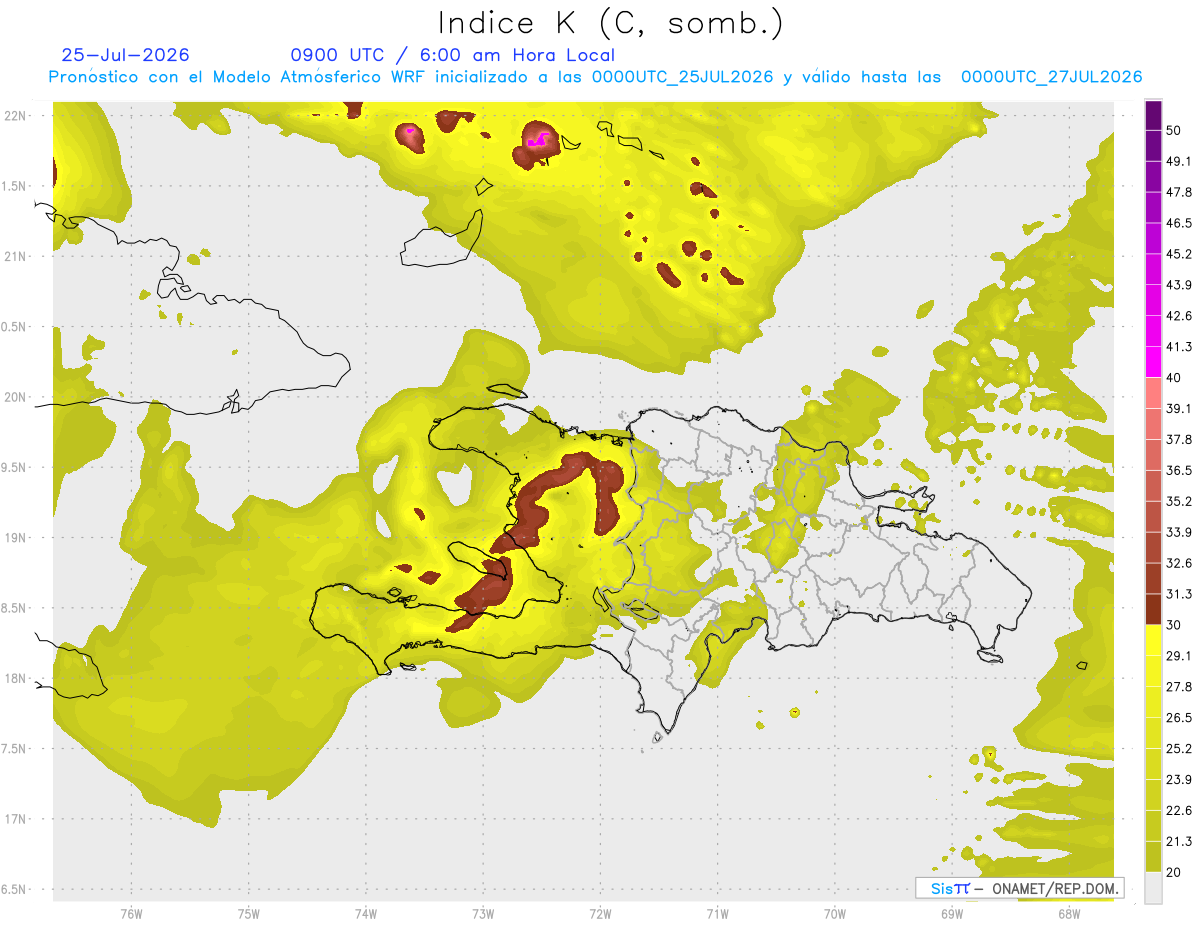Pick the dark purple swatch between 49.1 and 50
1200x927 pixels.
1153,145
